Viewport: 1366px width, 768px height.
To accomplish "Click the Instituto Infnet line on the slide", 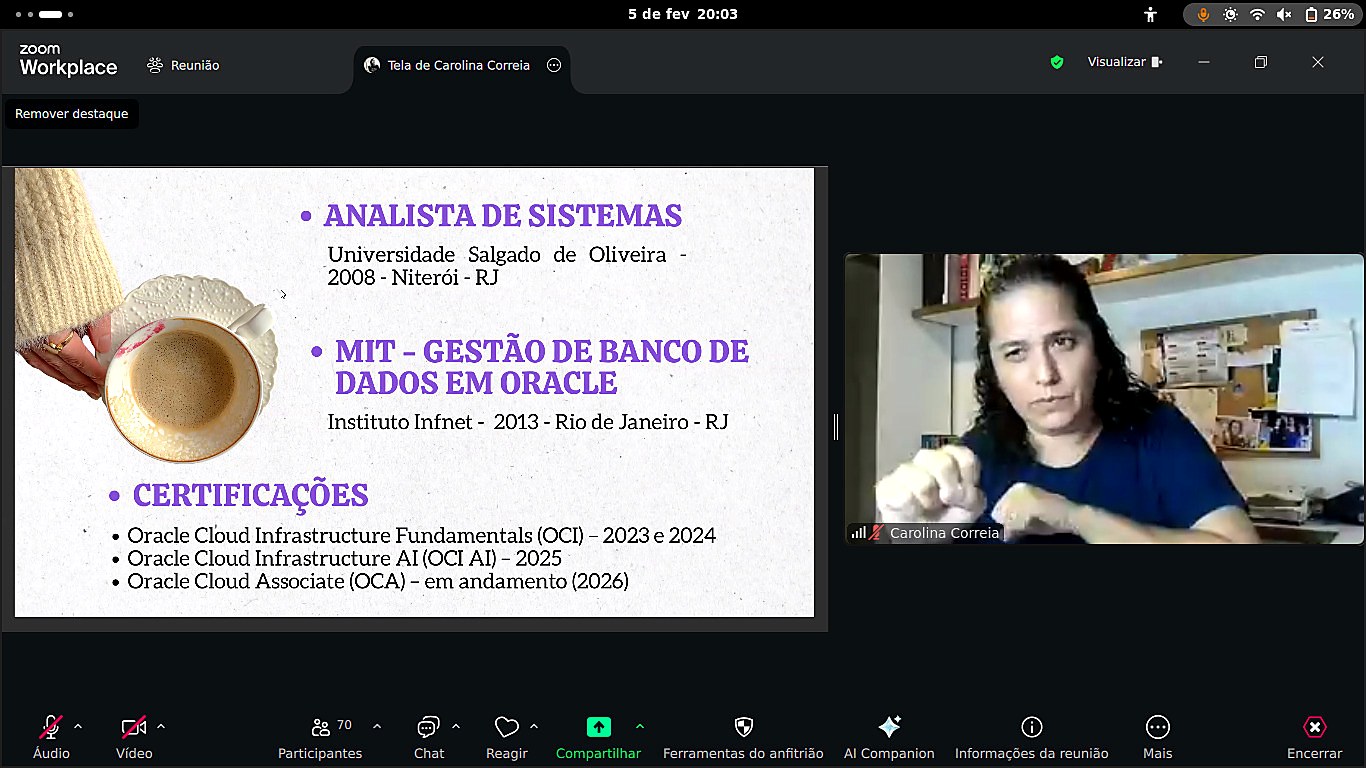I will pos(528,421).
